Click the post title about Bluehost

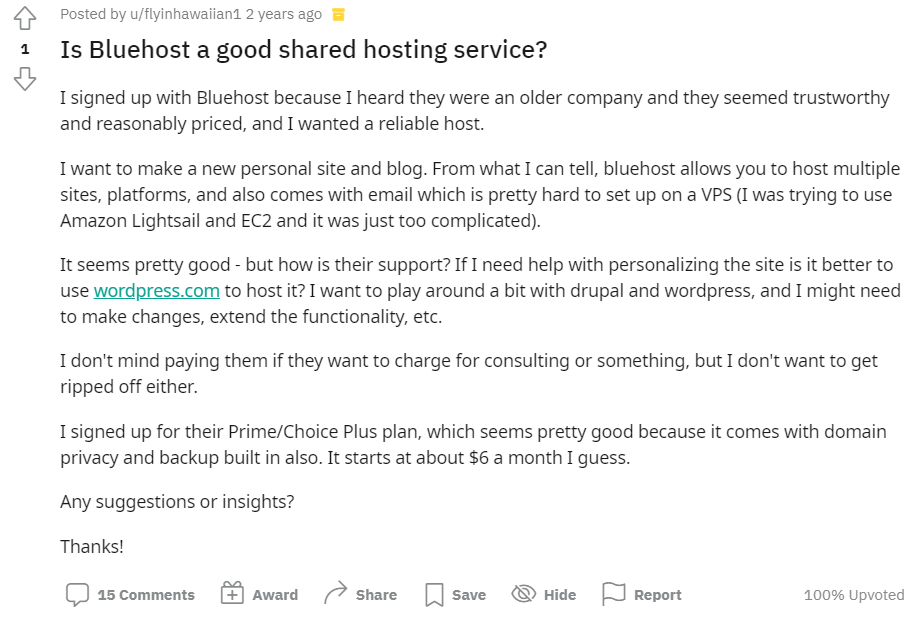point(304,50)
